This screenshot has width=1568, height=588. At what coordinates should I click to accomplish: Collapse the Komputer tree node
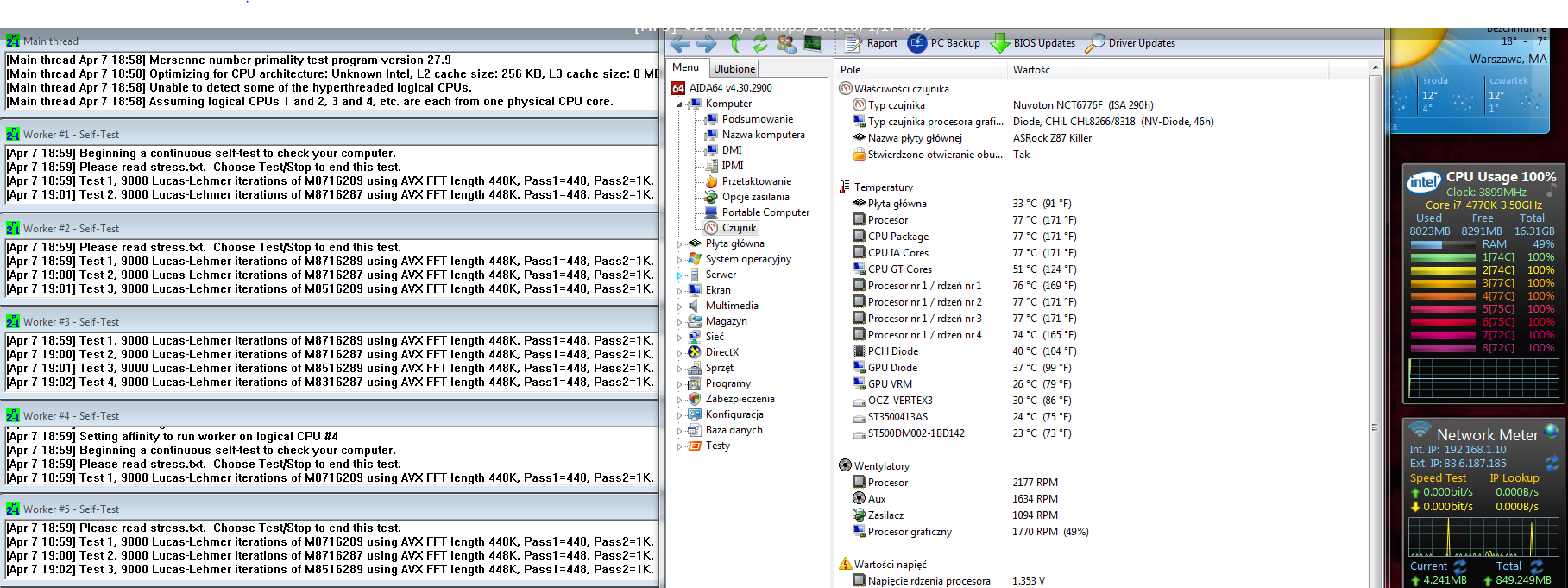point(679,104)
